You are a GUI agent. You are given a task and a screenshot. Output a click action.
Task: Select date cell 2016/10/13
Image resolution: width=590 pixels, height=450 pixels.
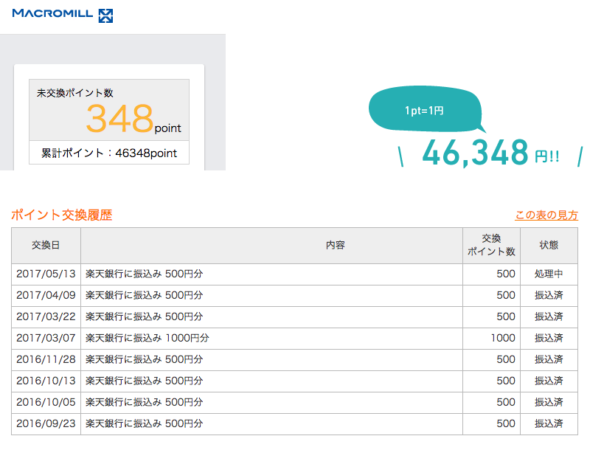click(x=46, y=381)
